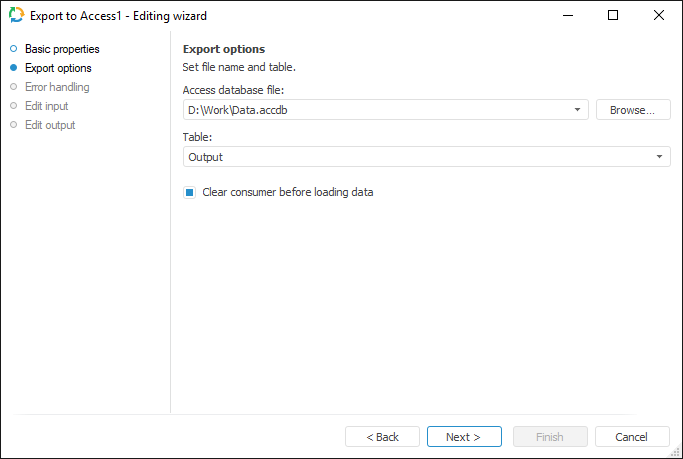
Task: Click the Browse... button
Action: (633, 110)
